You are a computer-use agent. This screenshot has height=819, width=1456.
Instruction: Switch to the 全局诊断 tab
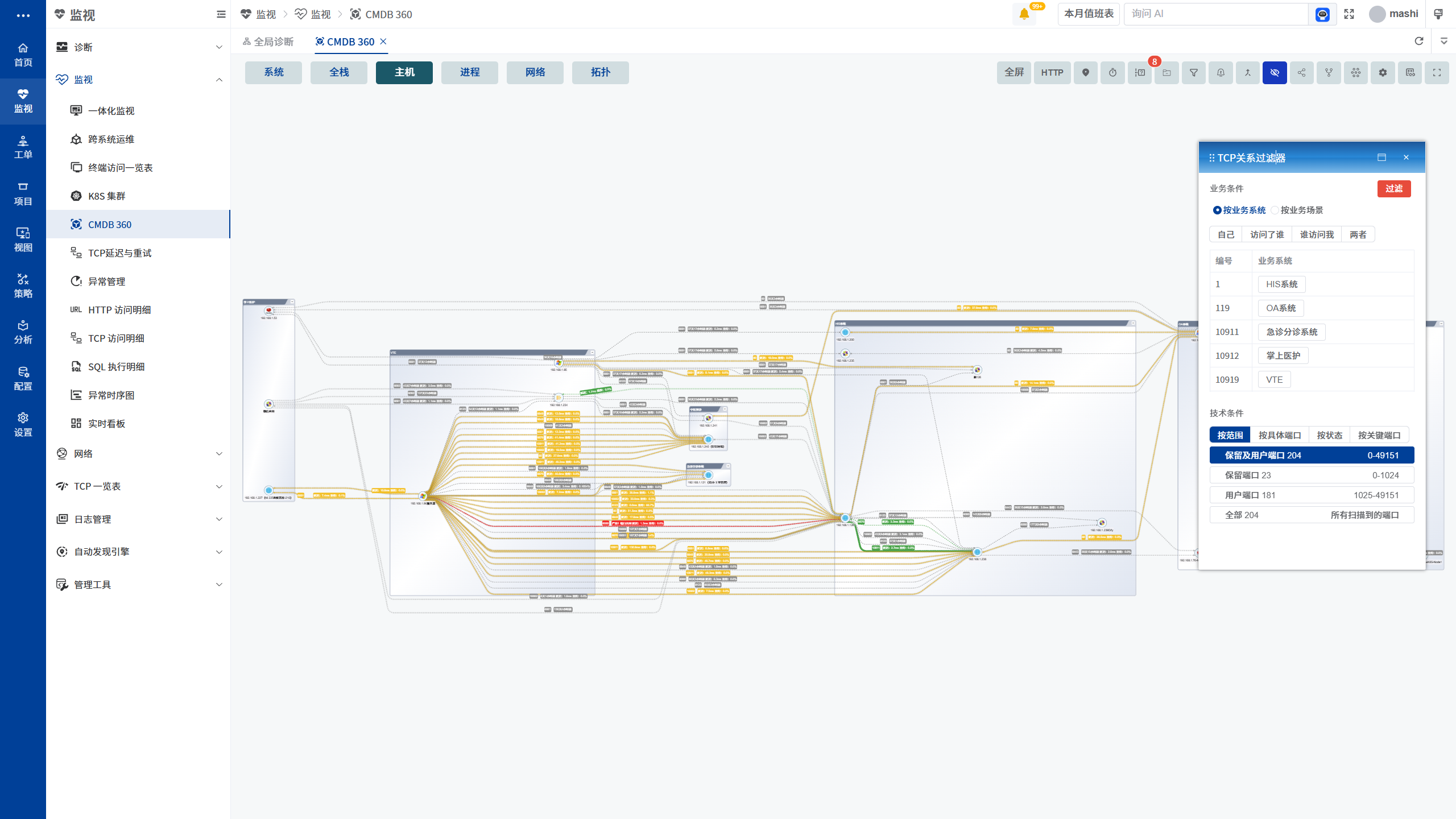268,42
